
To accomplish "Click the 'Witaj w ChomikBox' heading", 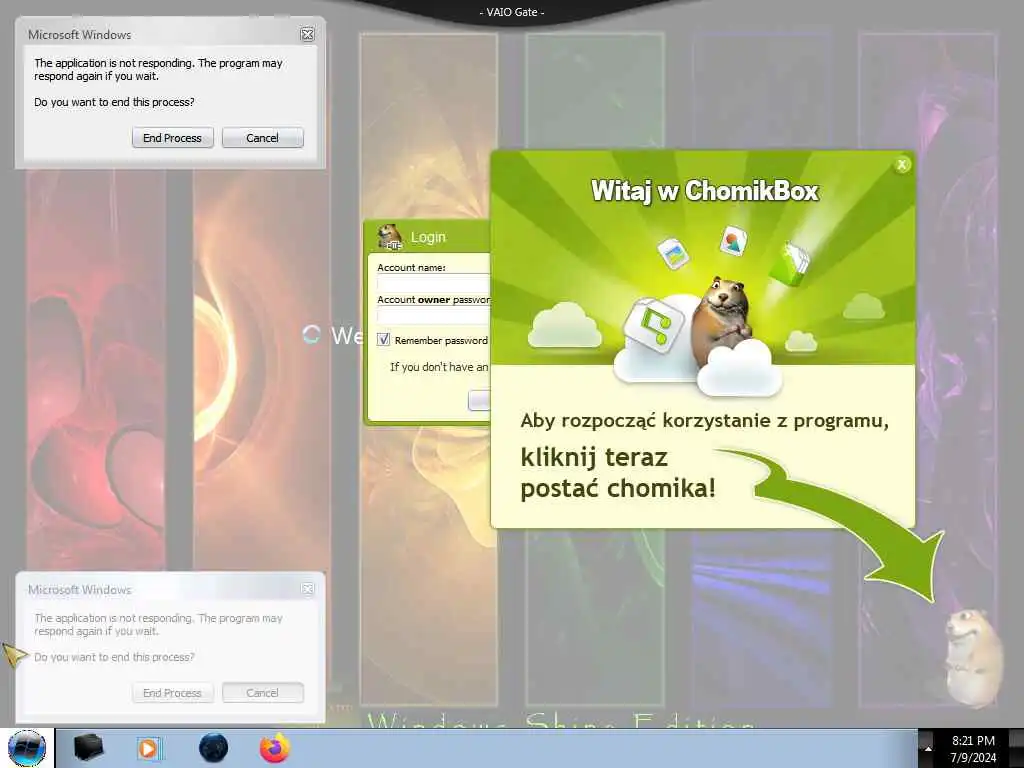I will click(705, 191).
